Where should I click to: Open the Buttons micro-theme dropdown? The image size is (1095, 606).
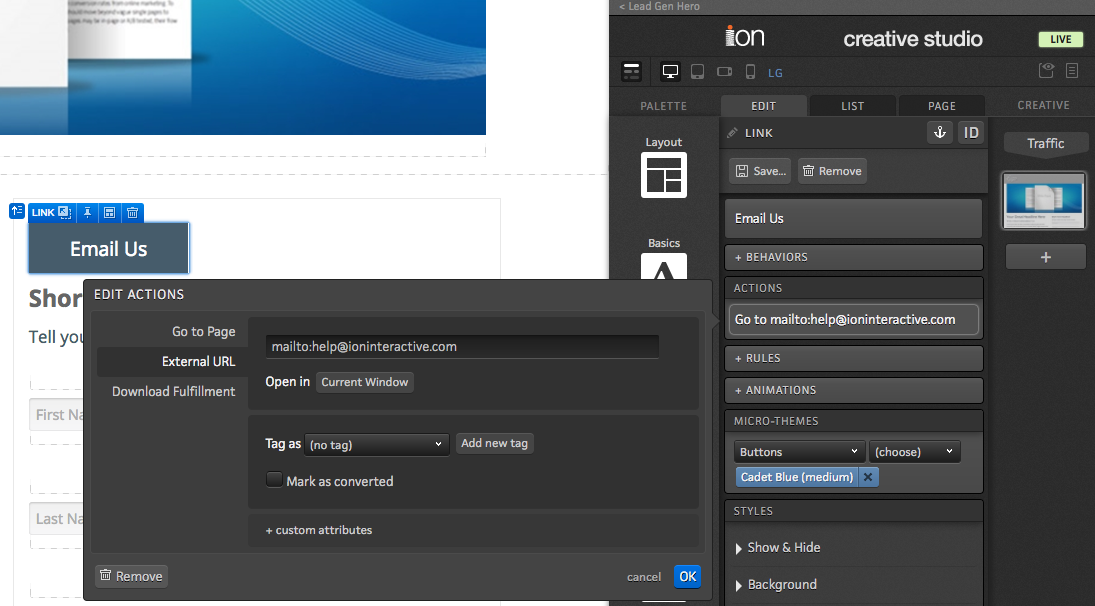click(x=798, y=452)
